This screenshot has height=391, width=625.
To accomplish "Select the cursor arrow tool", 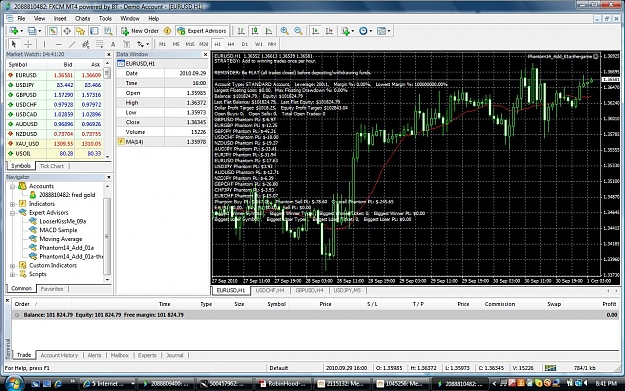I will pos(14,44).
